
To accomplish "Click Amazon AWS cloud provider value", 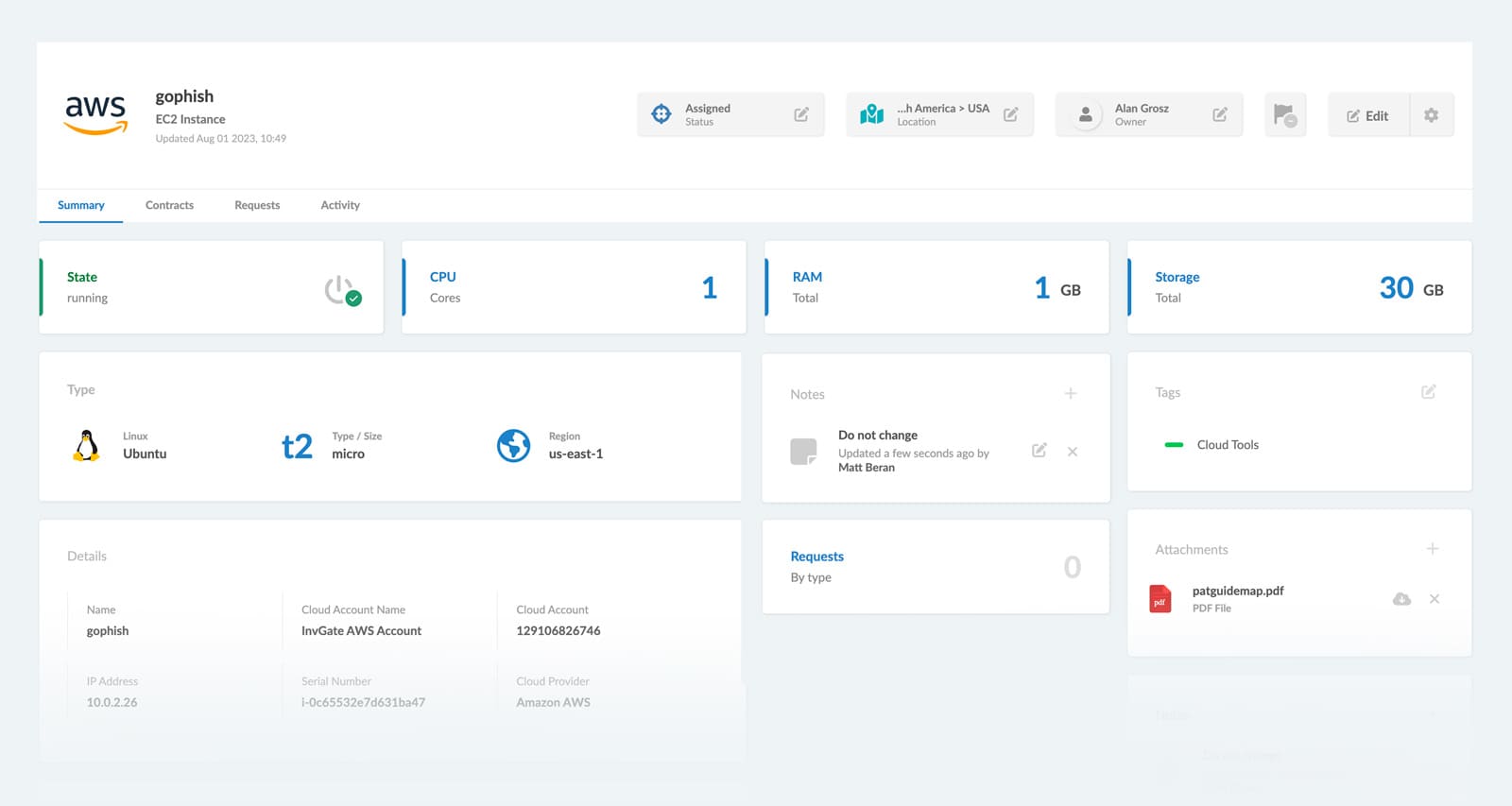I will point(553,702).
